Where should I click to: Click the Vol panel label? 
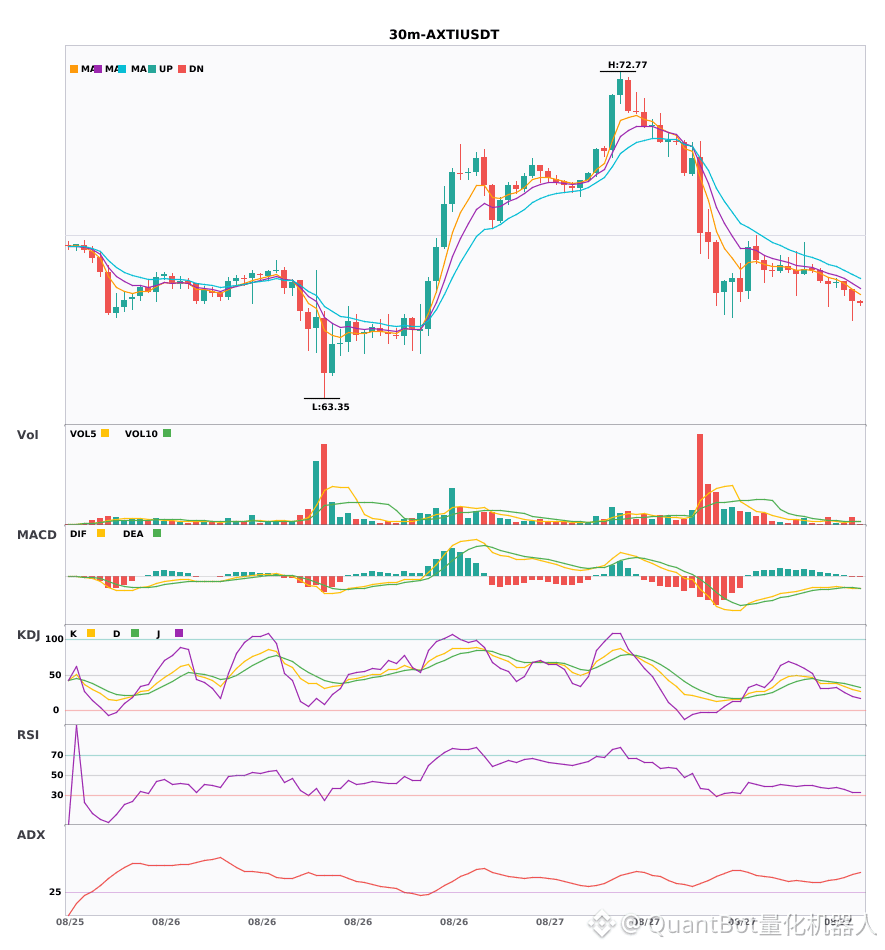pyautogui.click(x=27, y=435)
